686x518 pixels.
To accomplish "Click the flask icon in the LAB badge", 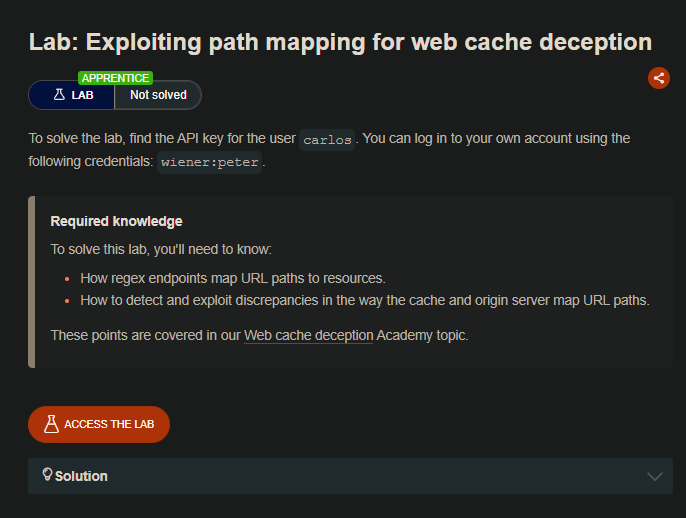I will coord(58,95).
